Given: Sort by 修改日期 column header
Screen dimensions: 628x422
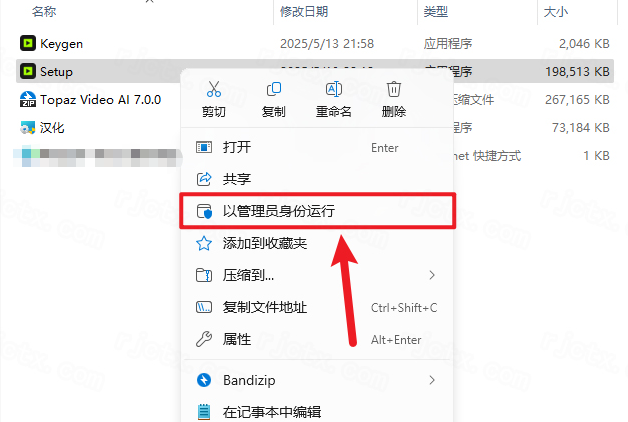Looking at the screenshot, I should pyautogui.click(x=304, y=11).
